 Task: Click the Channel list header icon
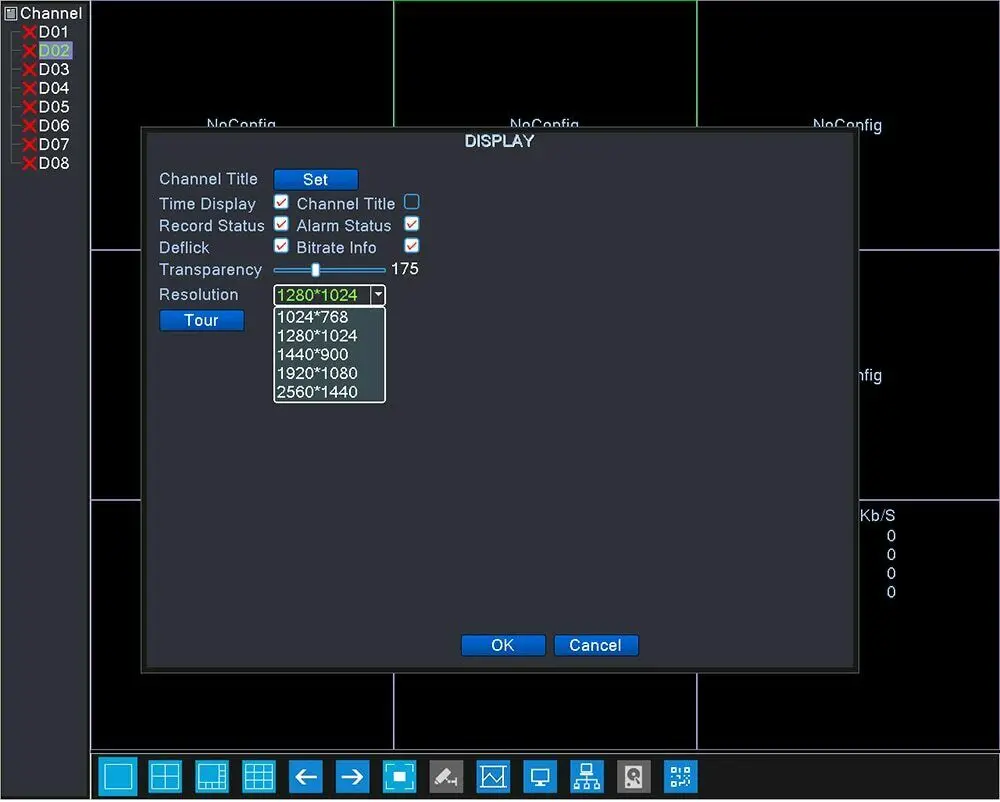[11, 13]
